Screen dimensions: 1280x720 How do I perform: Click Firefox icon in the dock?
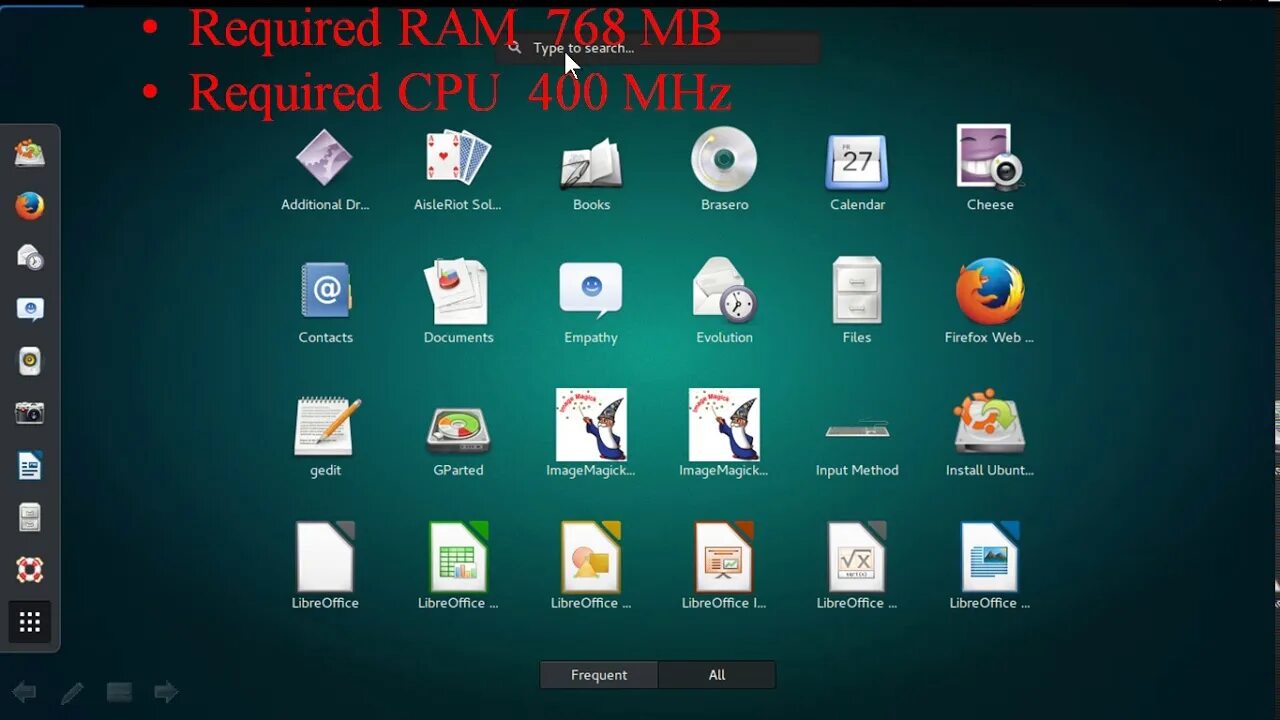[30, 205]
